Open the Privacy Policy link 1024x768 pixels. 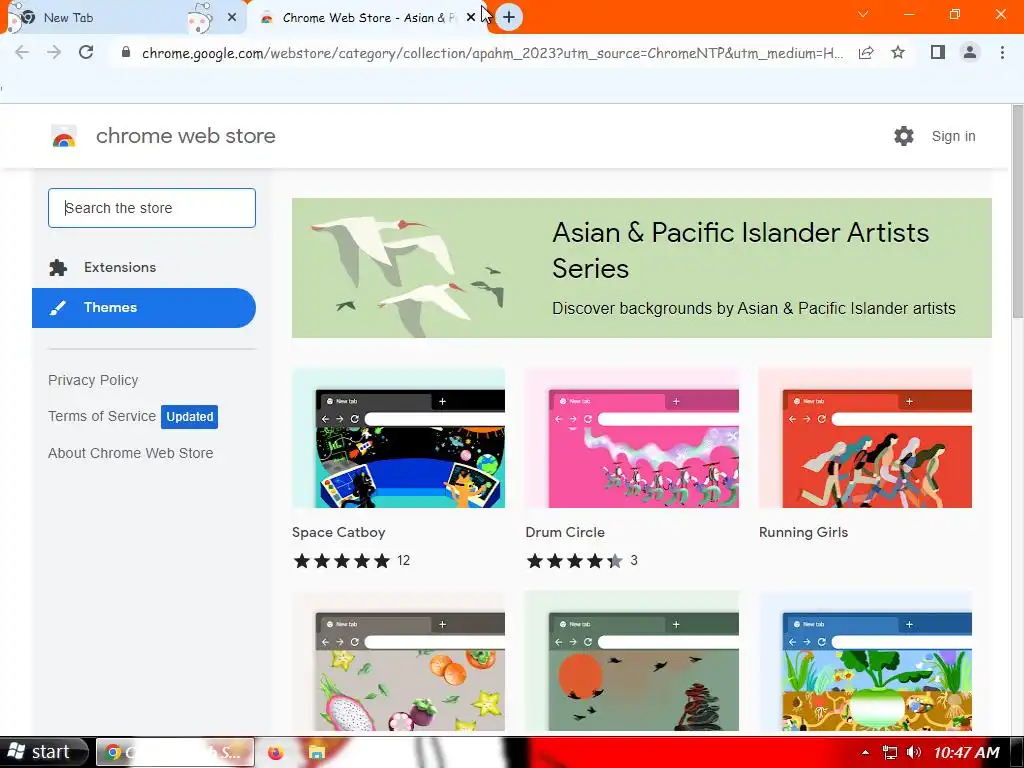coord(93,380)
